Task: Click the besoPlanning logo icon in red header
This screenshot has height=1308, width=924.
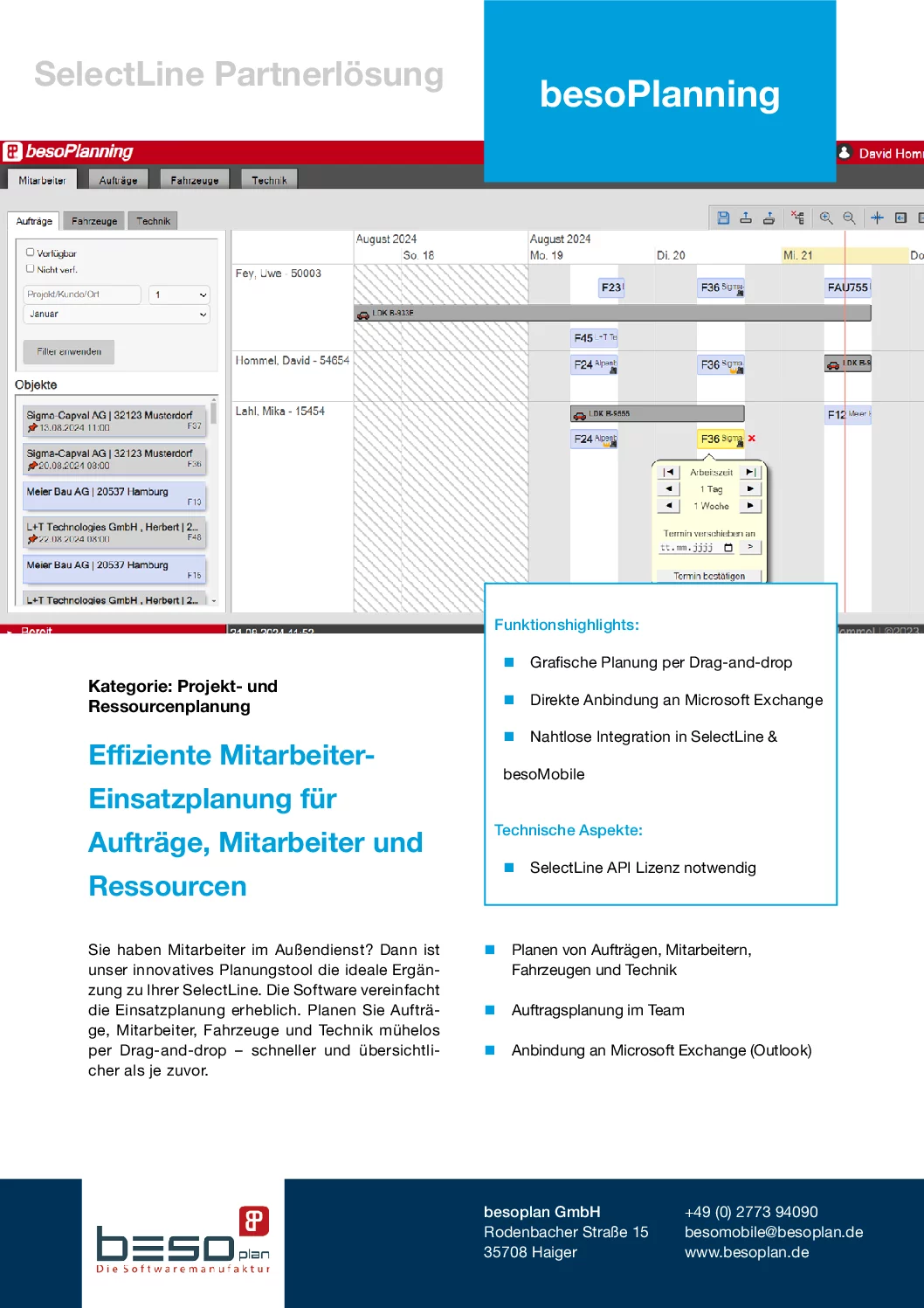Action: tap(12, 151)
